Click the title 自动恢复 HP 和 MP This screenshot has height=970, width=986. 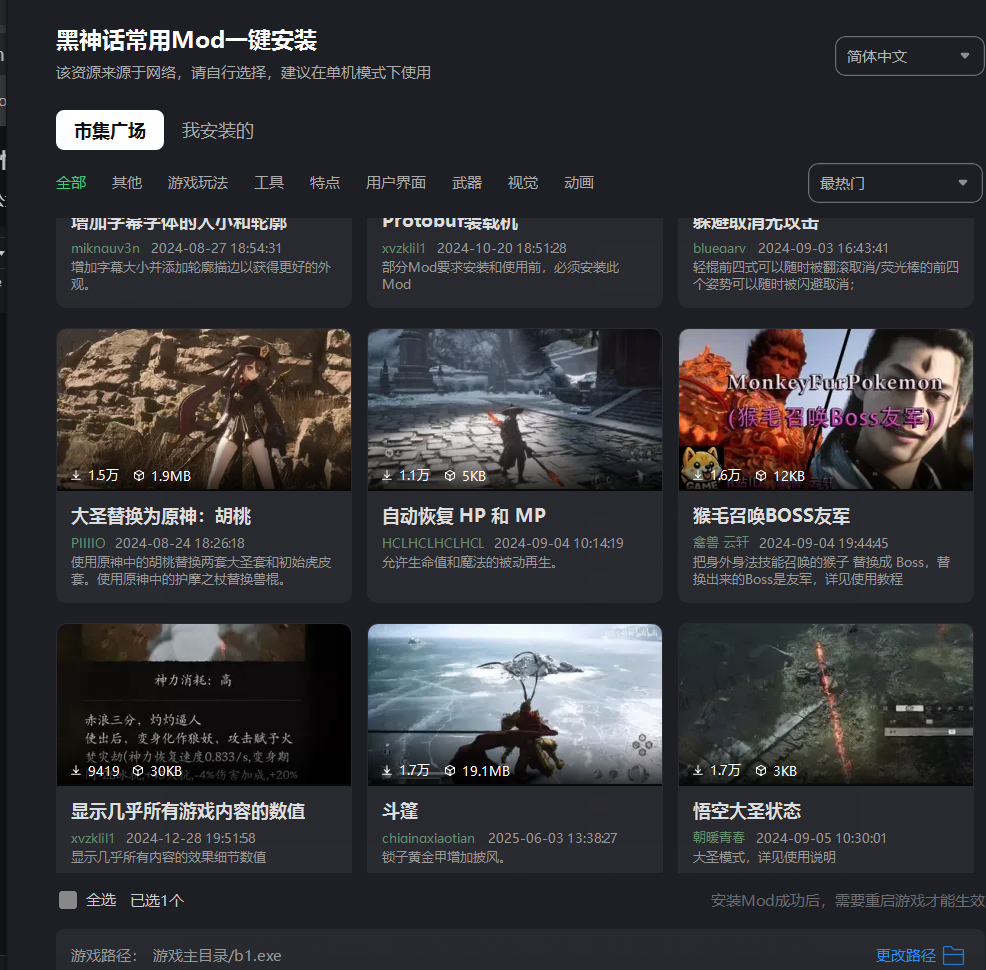coord(464,516)
